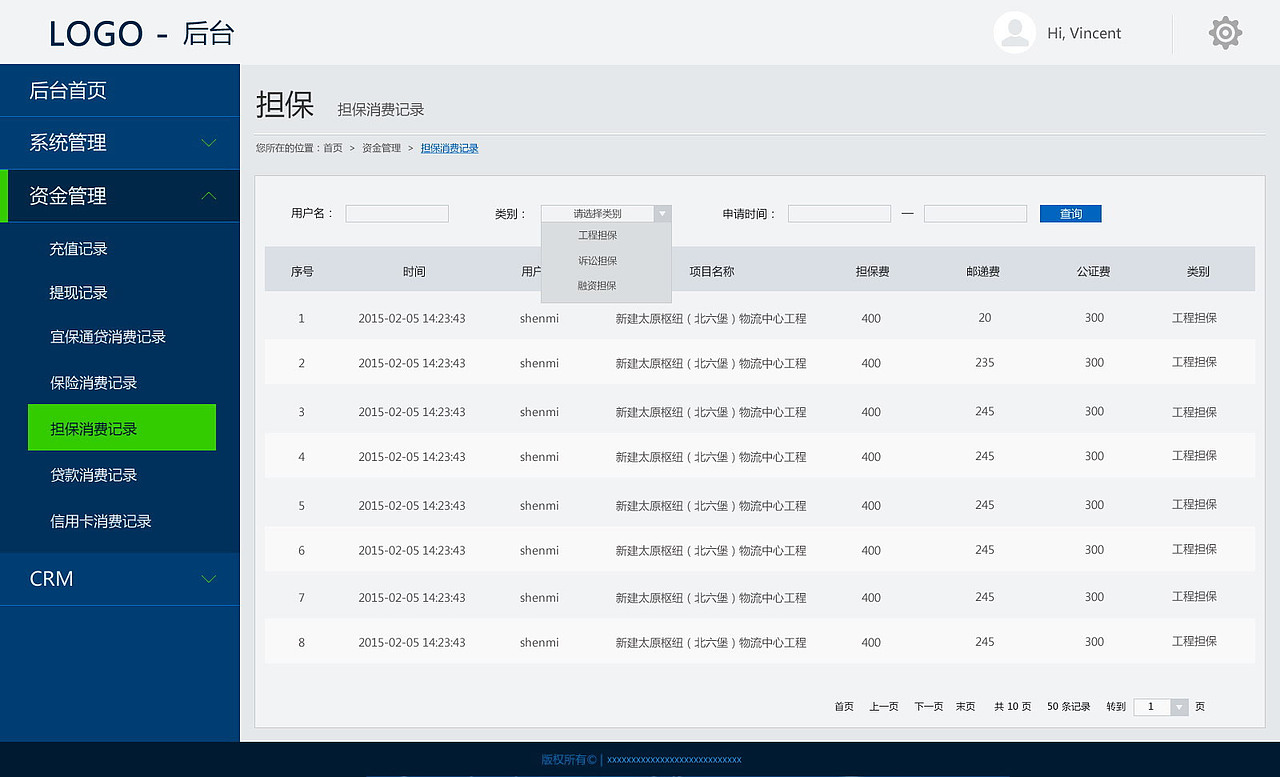Jump to 末页
The width and height of the screenshot is (1280, 777).
[x=965, y=707]
